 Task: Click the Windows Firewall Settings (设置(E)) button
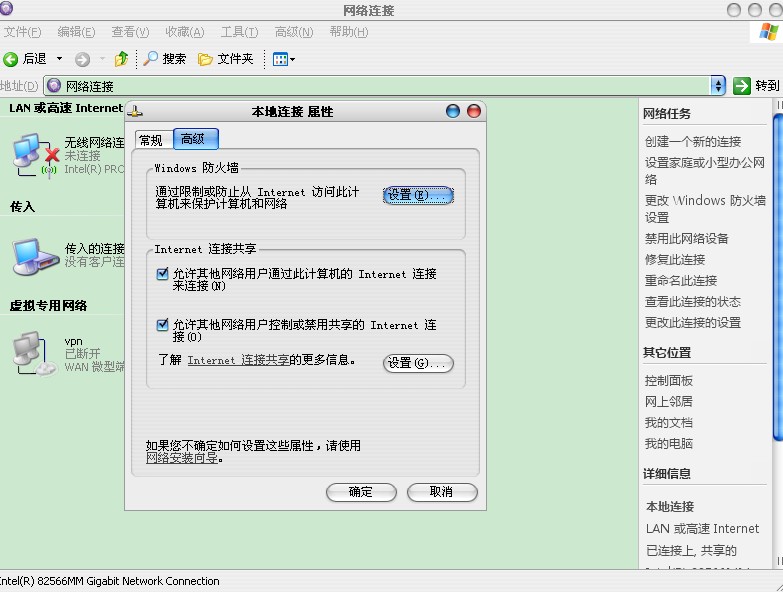tap(418, 195)
